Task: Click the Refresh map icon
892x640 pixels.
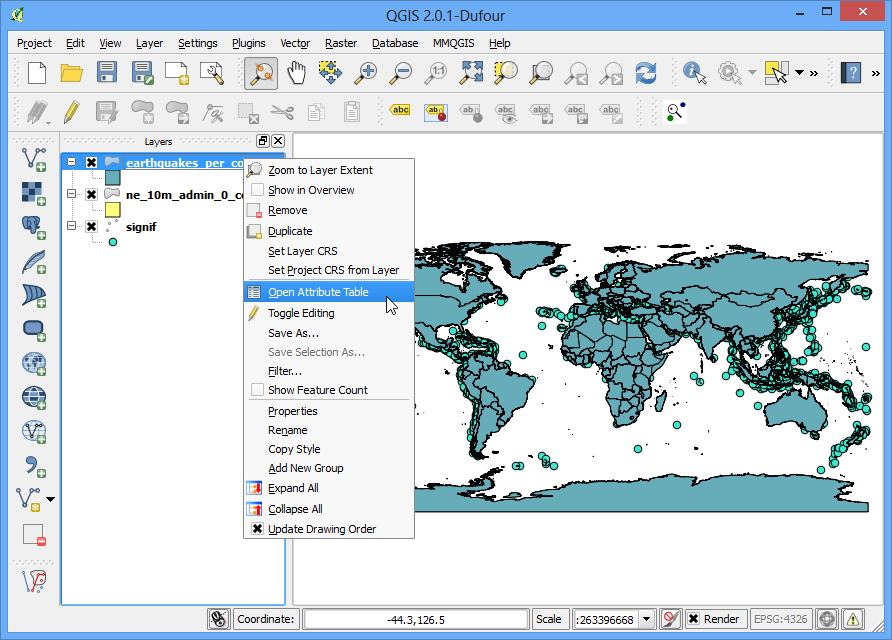Action: (x=646, y=73)
